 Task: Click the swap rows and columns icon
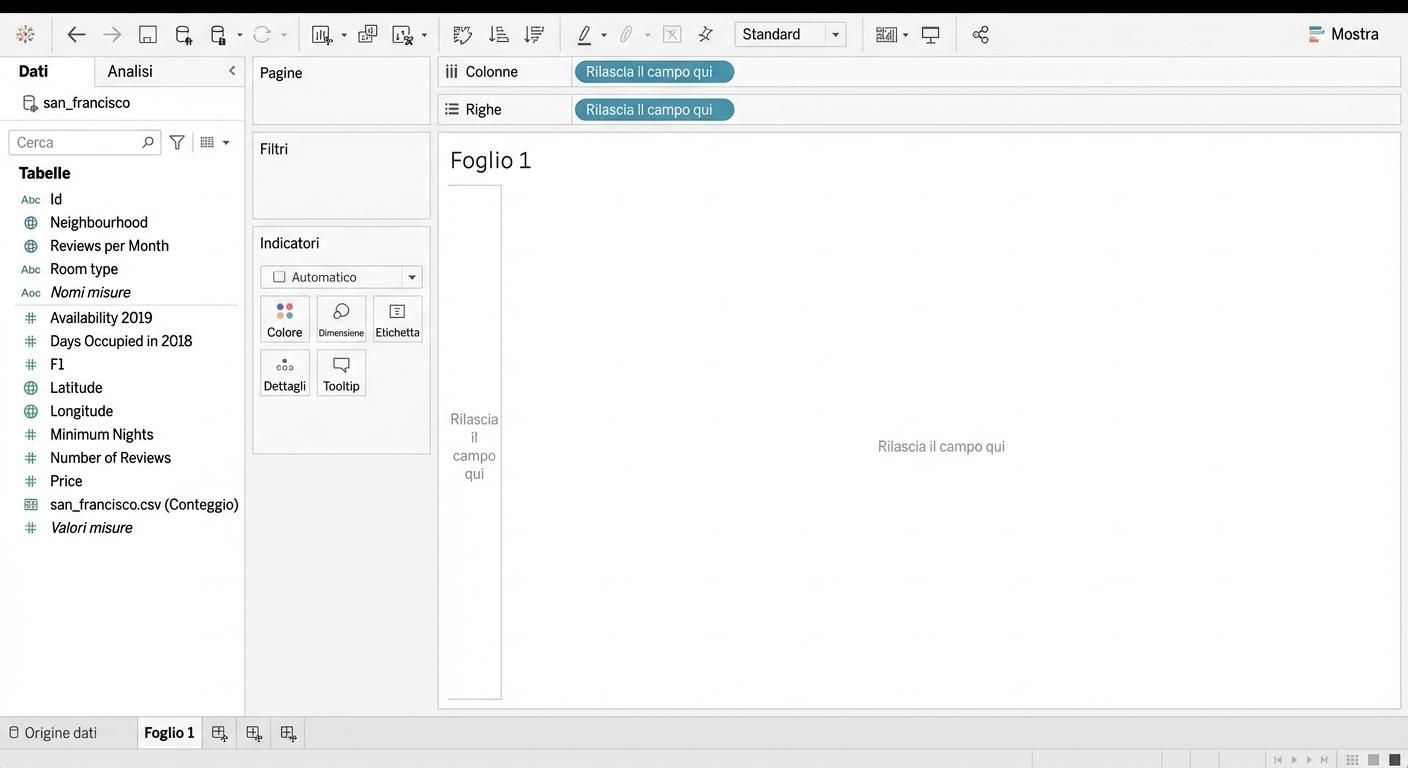[x=462, y=35]
